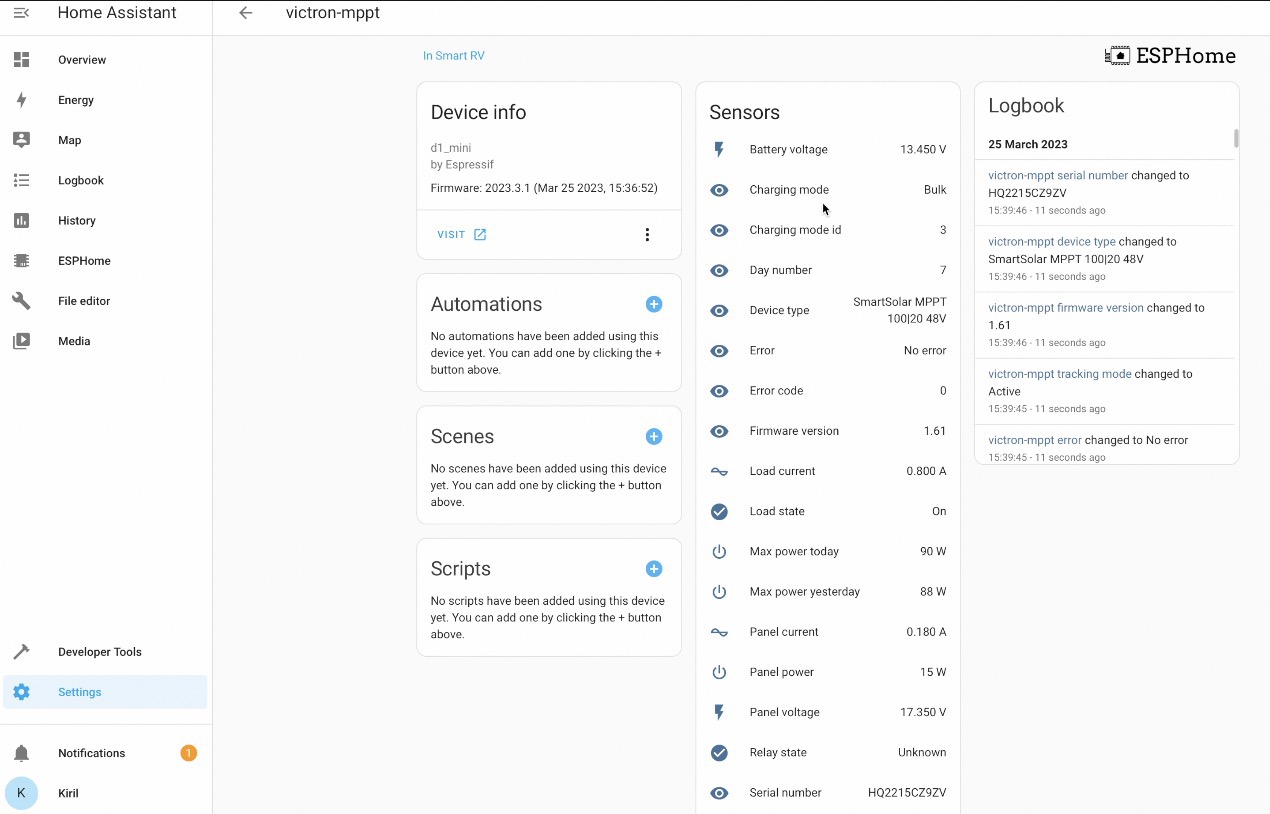Click the power icon beside Panel power
Image resolution: width=1270 pixels, height=814 pixels.
point(719,672)
